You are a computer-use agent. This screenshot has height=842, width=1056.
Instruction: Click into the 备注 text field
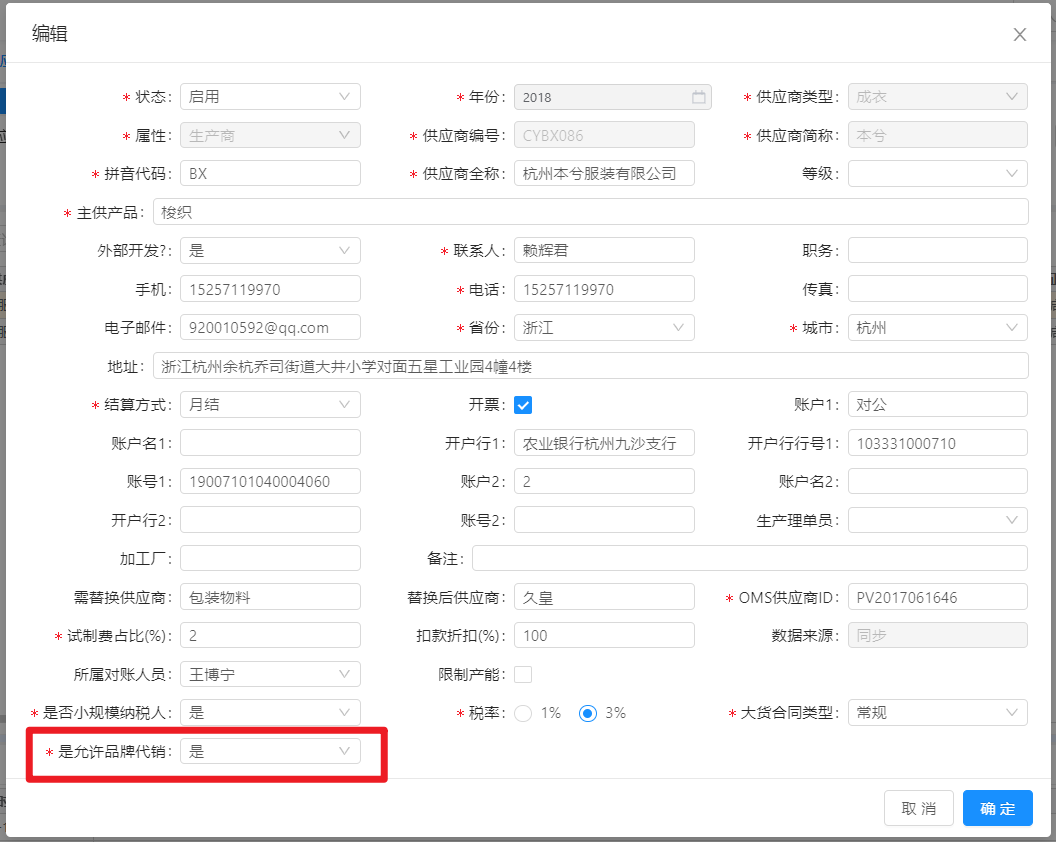[749, 558]
